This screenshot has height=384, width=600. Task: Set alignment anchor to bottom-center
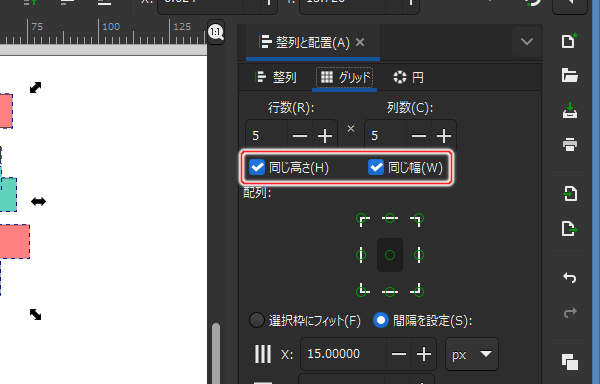pyautogui.click(x=390, y=291)
